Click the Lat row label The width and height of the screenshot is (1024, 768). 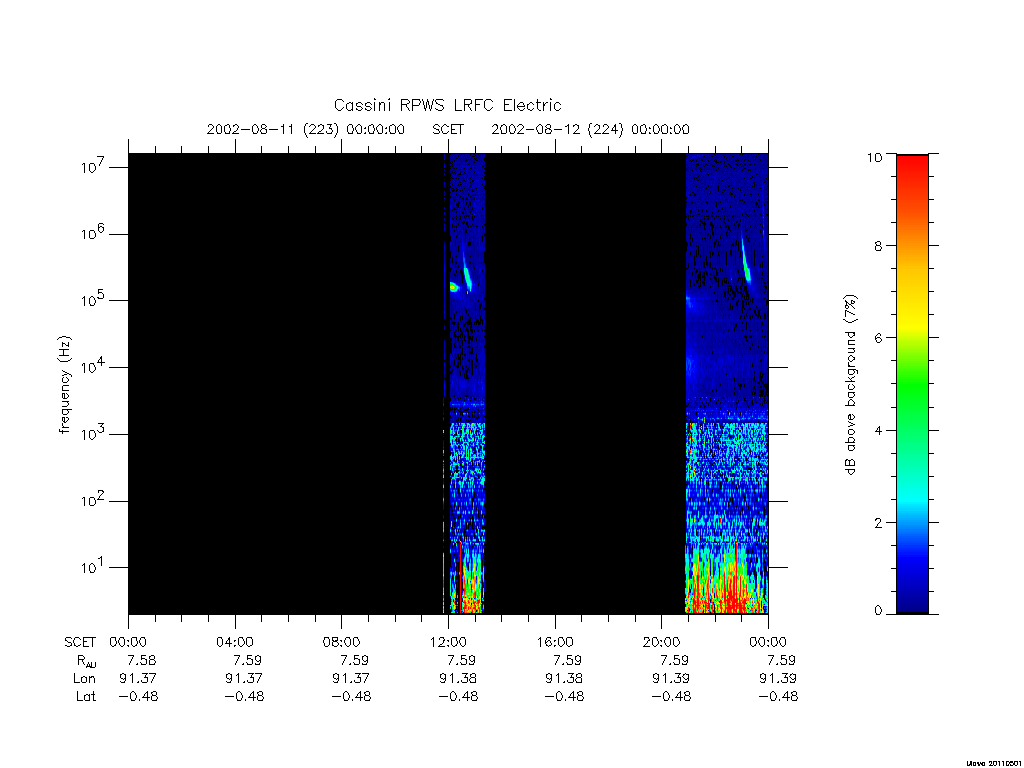86,696
